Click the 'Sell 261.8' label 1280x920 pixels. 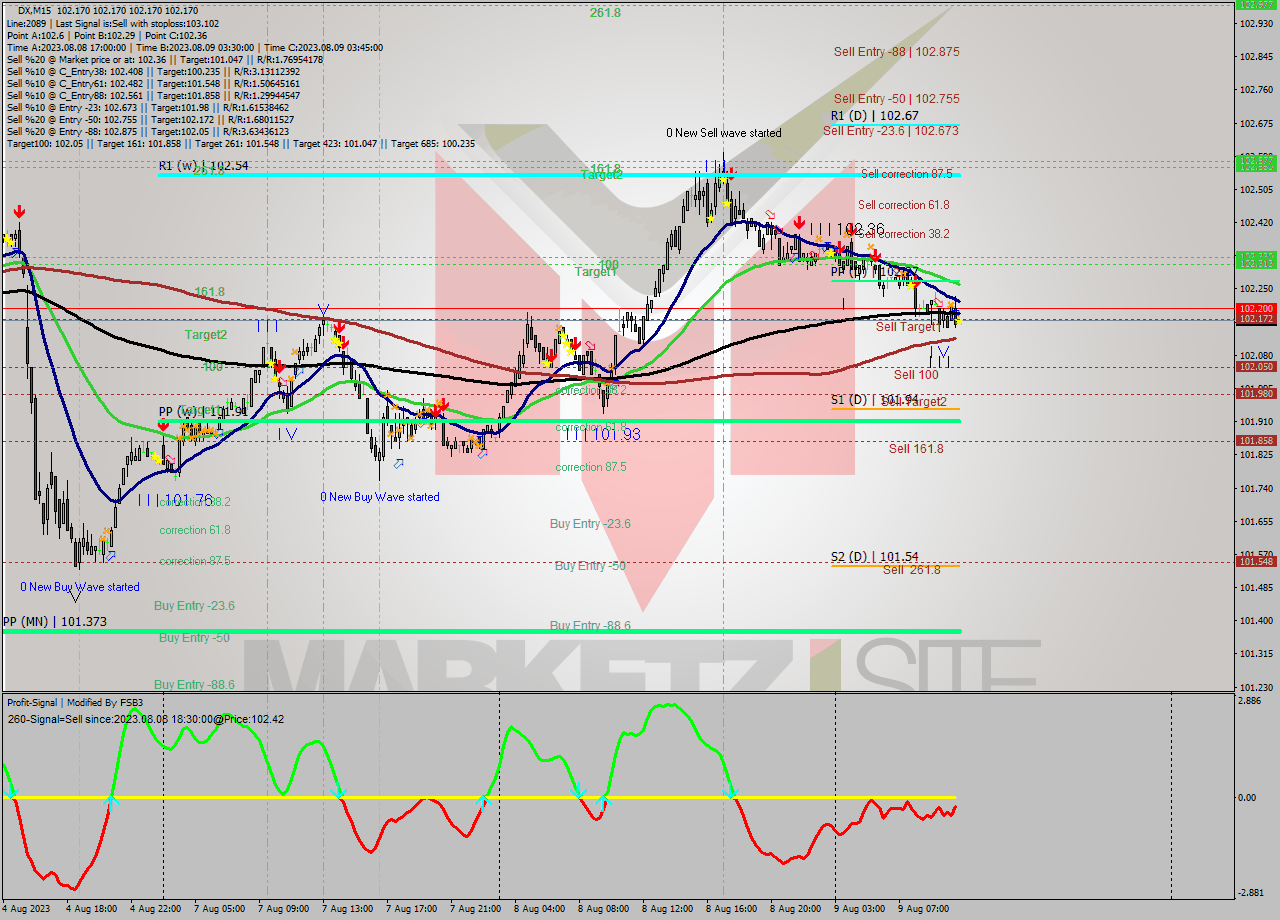[912, 570]
